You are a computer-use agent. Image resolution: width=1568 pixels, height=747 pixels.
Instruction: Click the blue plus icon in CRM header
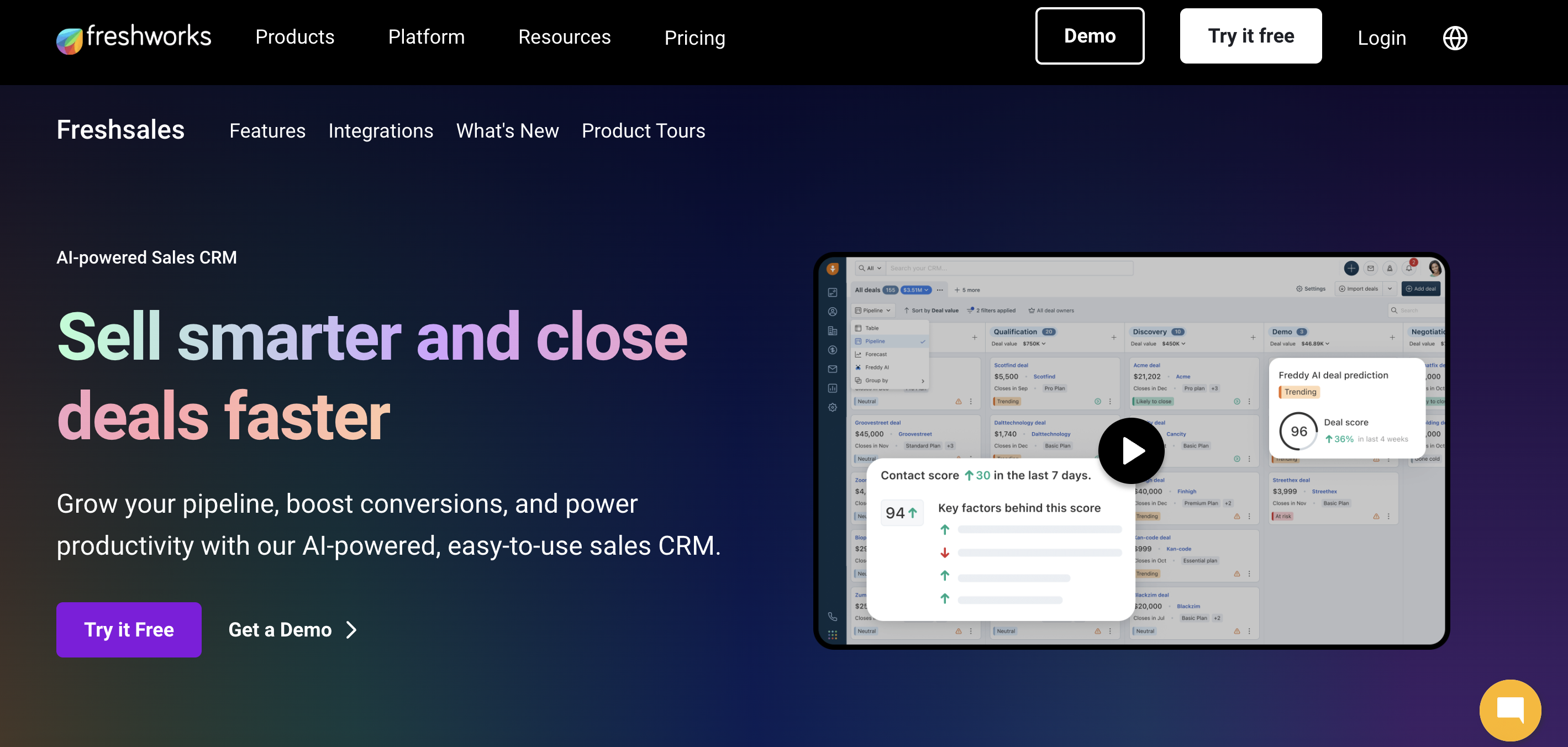pyautogui.click(x=1351, y=269)
